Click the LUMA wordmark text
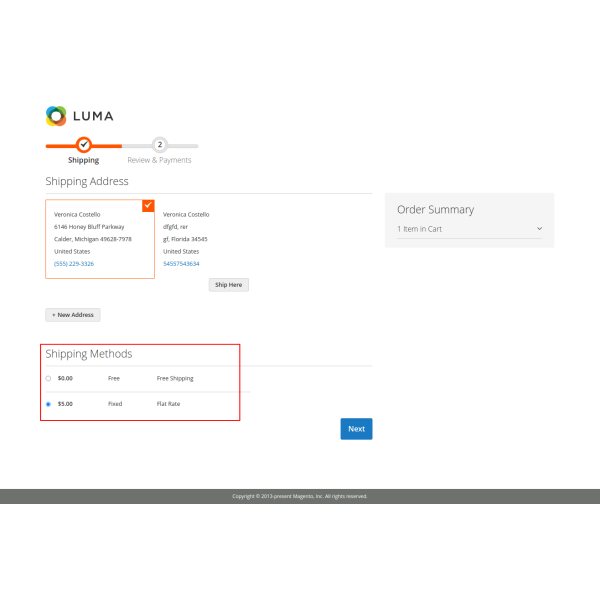This screenshot has width=600, height=600. point(93,116)
